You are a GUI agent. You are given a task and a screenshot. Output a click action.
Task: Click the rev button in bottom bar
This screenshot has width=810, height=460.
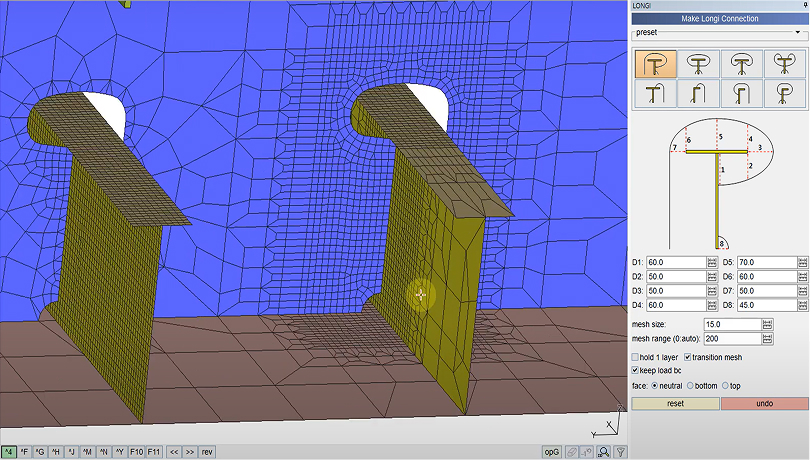tap(207, 452)
